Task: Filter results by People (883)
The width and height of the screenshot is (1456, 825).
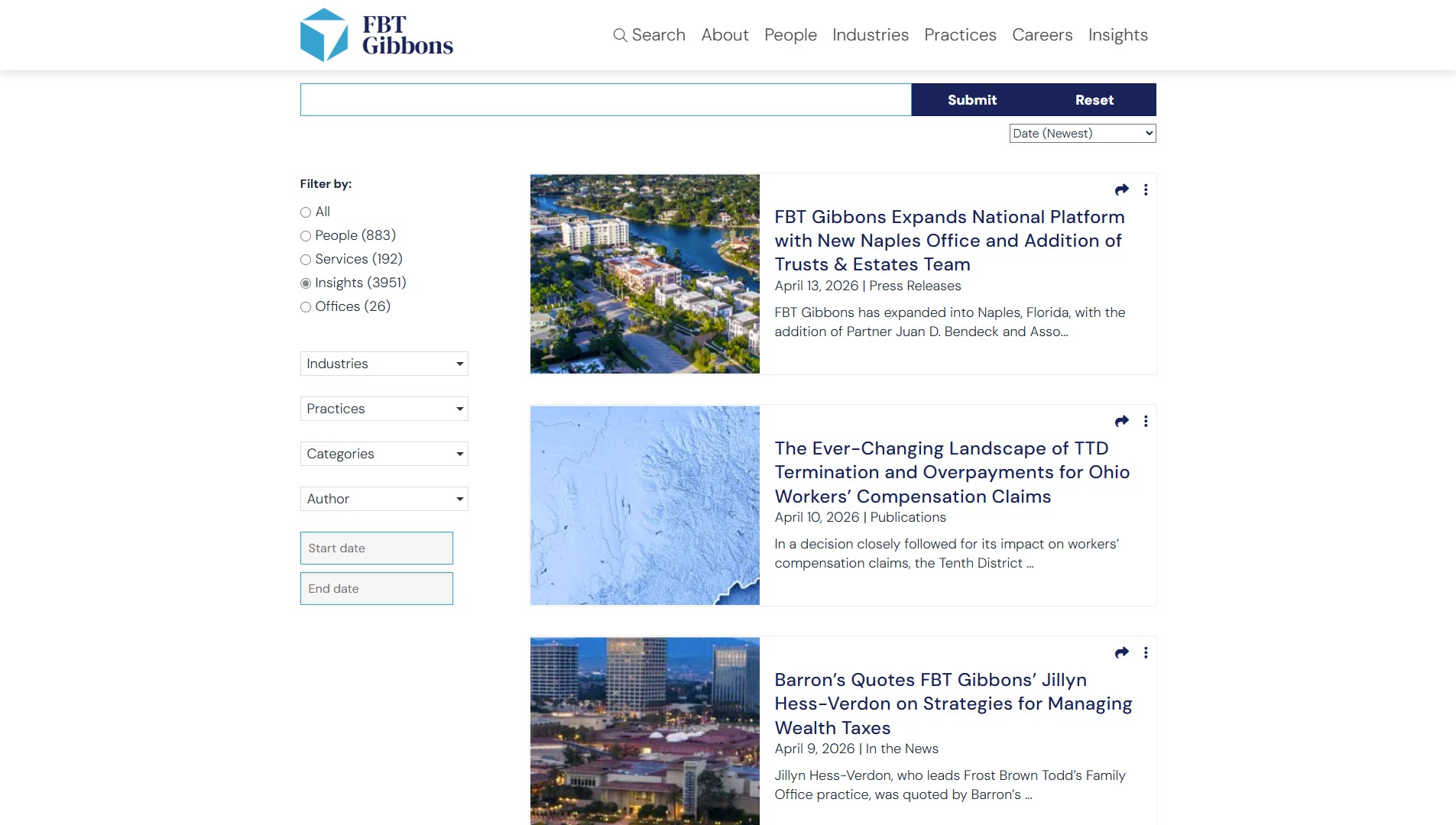Action: (305, 236)
